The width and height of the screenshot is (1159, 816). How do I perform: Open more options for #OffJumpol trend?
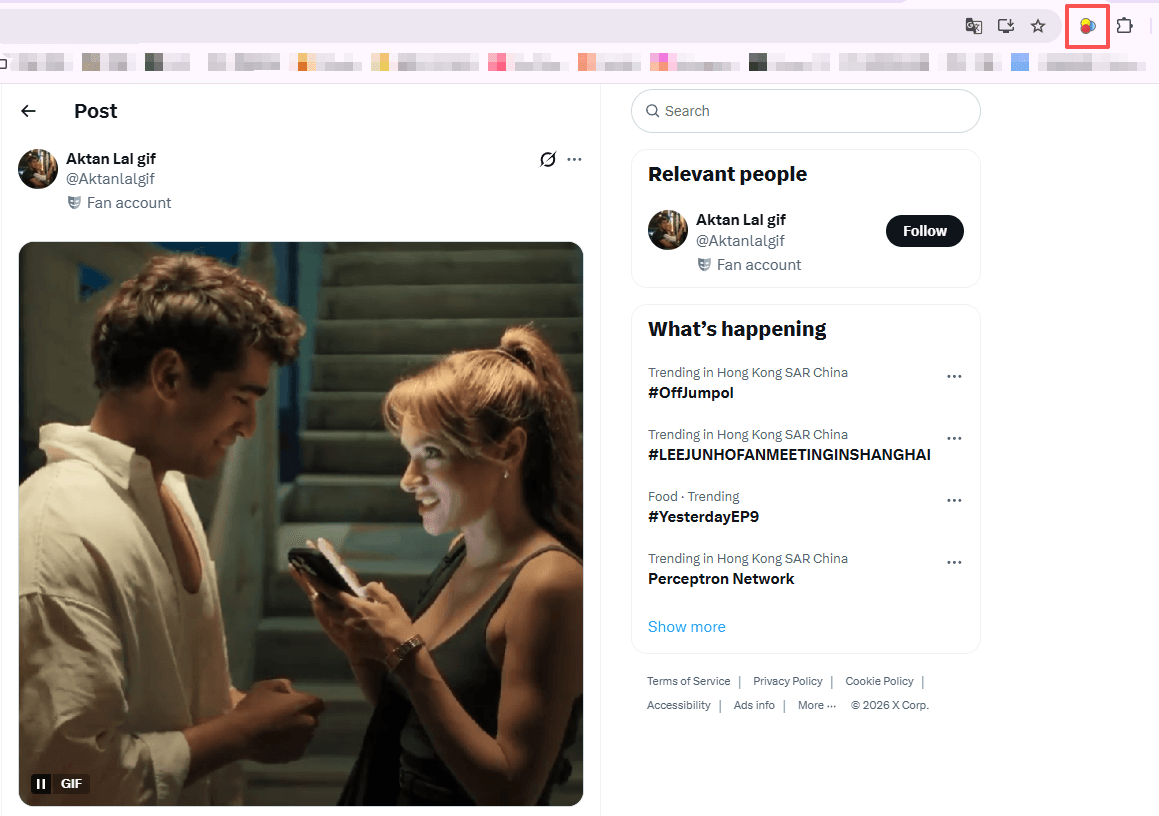tap(954, 377)
